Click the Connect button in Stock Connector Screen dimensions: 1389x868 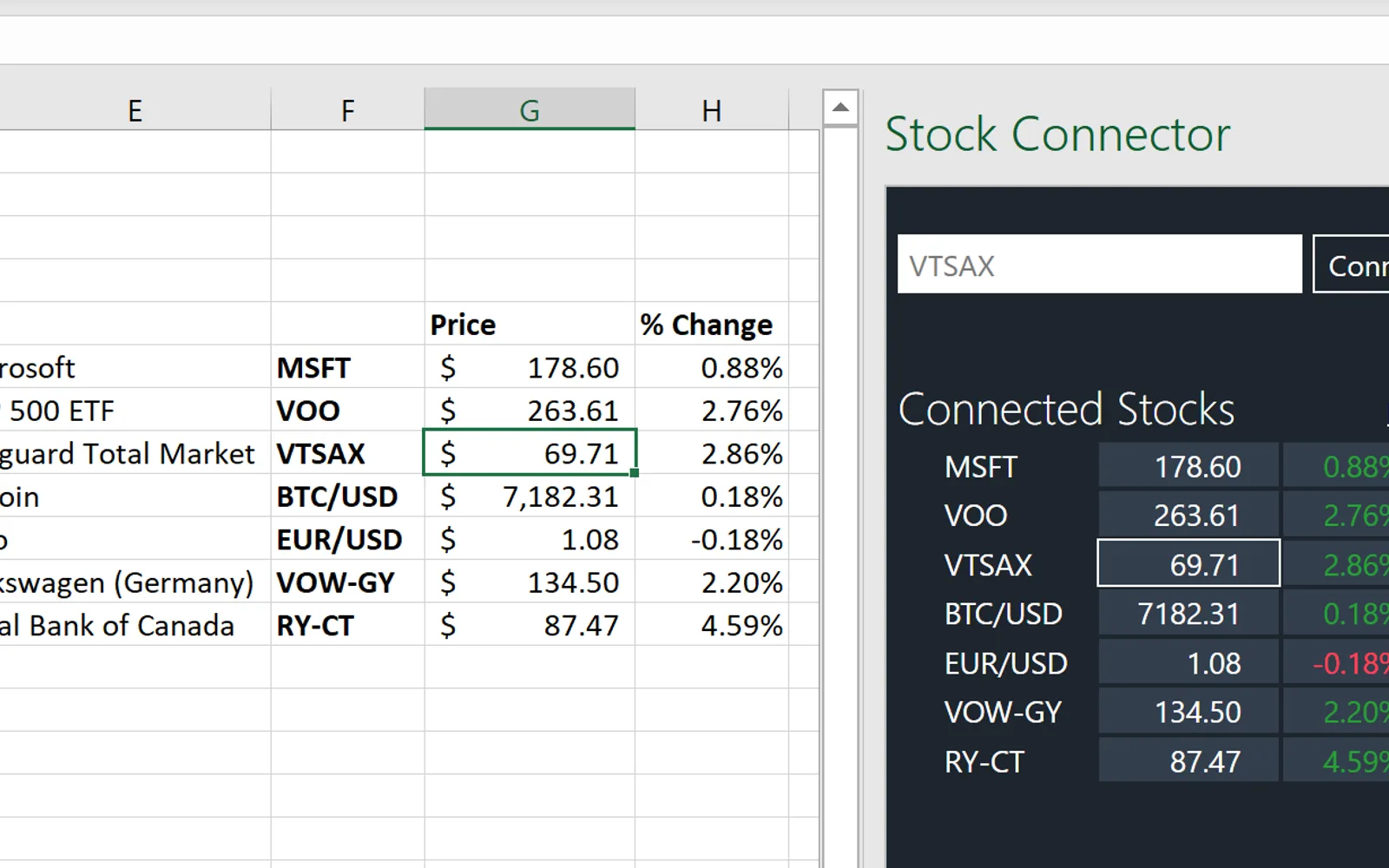tap(1352, 264)
